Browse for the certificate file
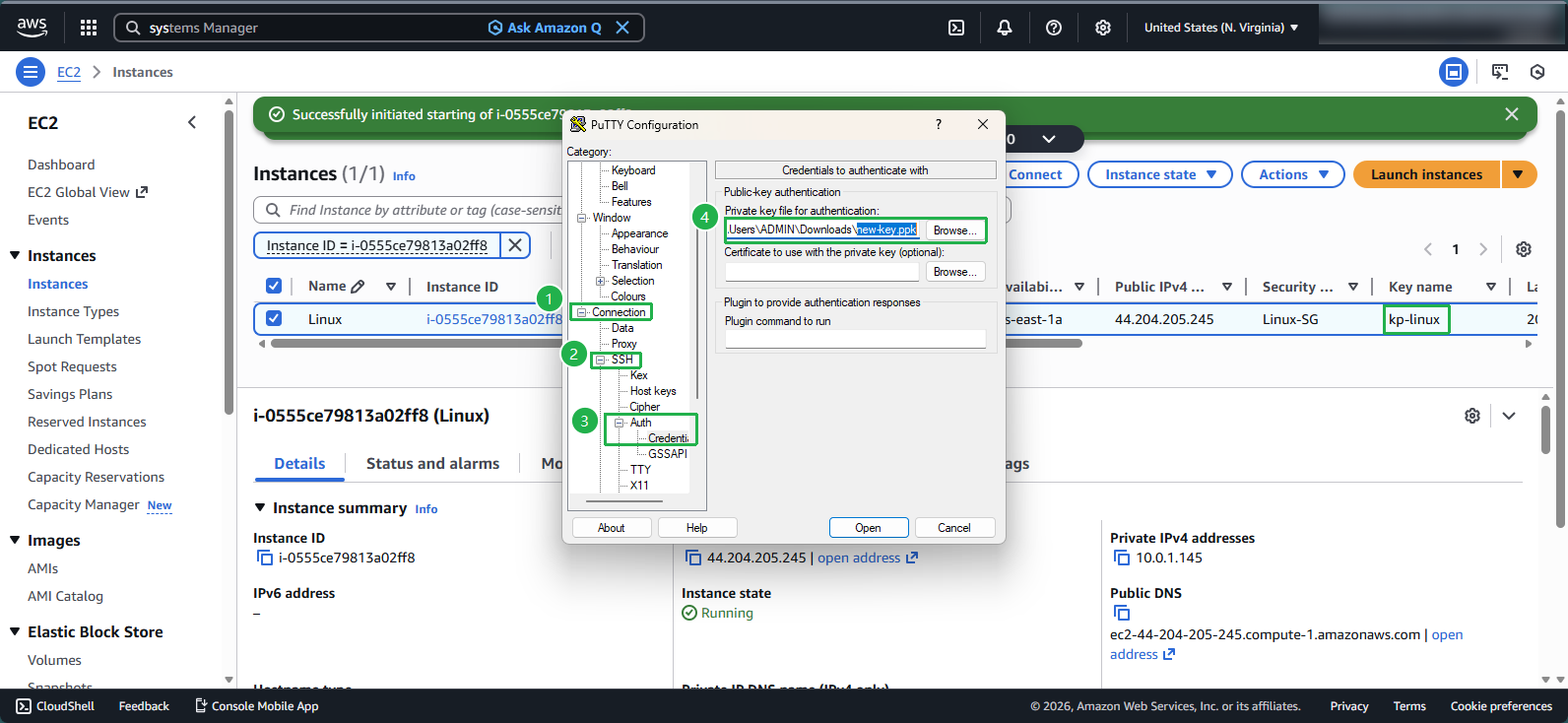Screen dimensions: 1568x723 954,272
